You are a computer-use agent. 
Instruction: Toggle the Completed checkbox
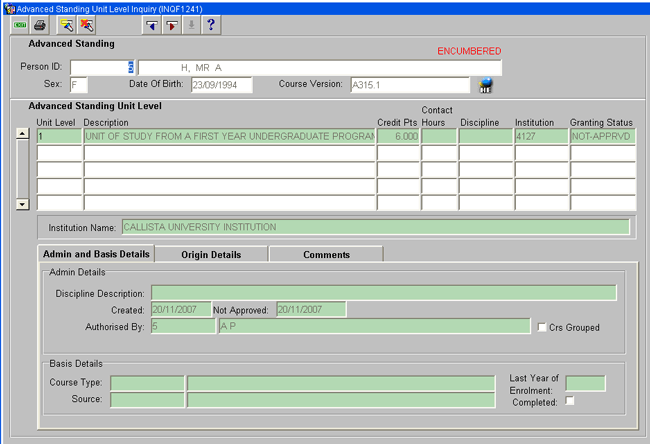pos(570,401)
